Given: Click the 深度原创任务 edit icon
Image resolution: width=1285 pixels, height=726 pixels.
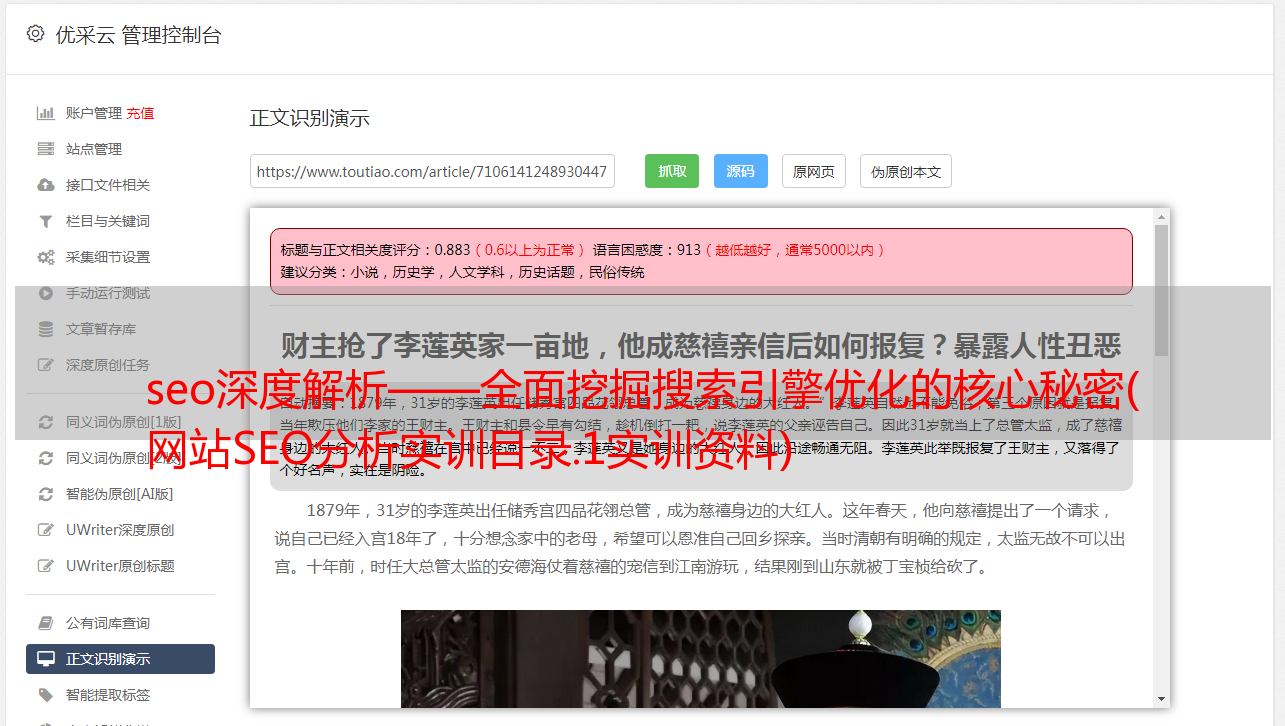Looking at the screenshot, I should [45, 365].
